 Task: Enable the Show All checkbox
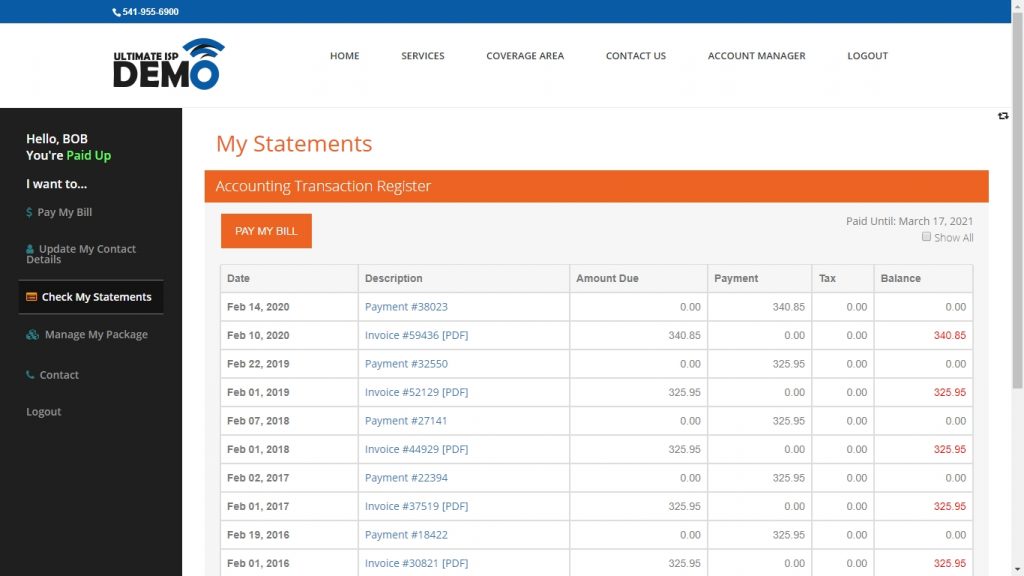927,237
